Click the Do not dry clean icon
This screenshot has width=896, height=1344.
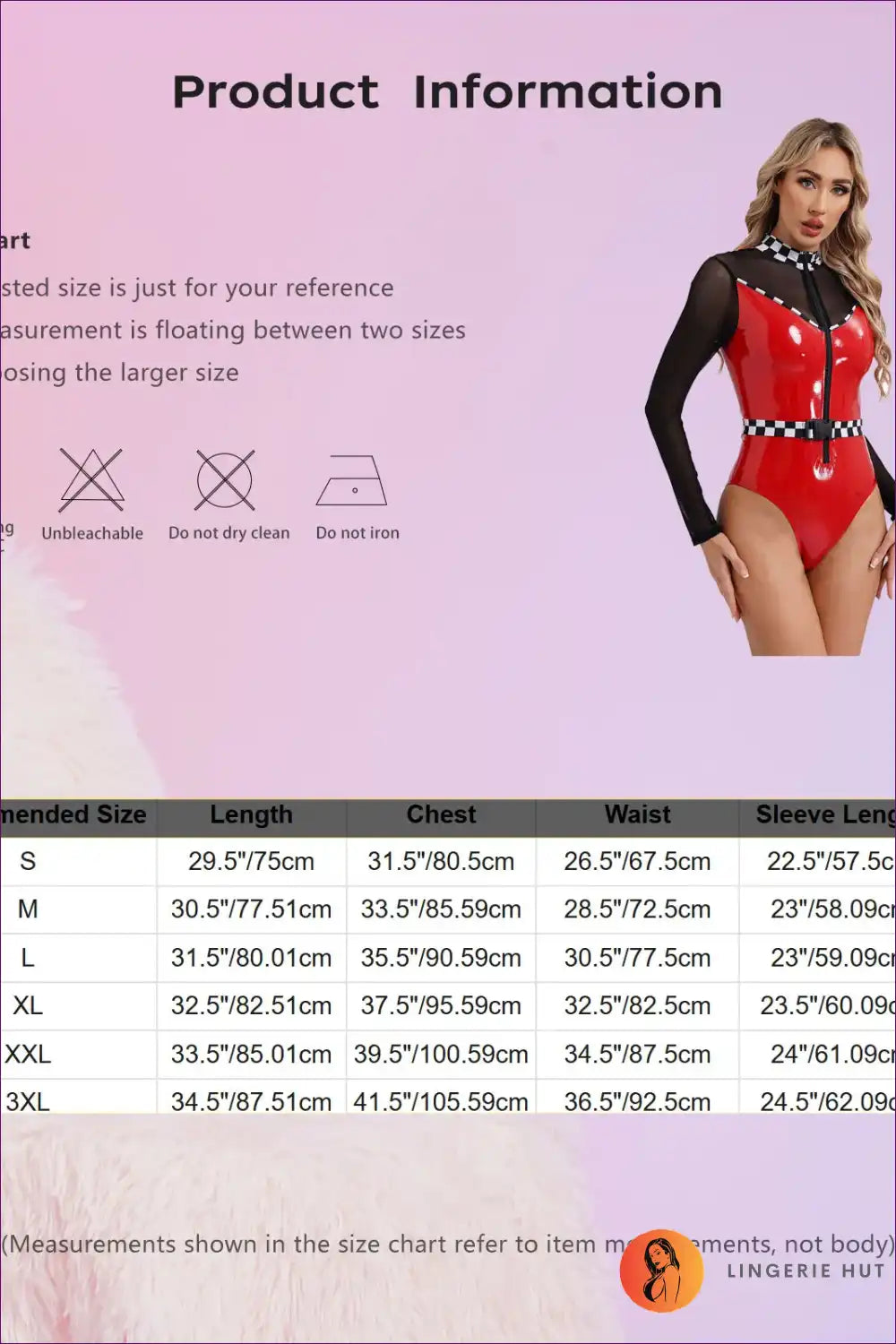pos(225,480)
